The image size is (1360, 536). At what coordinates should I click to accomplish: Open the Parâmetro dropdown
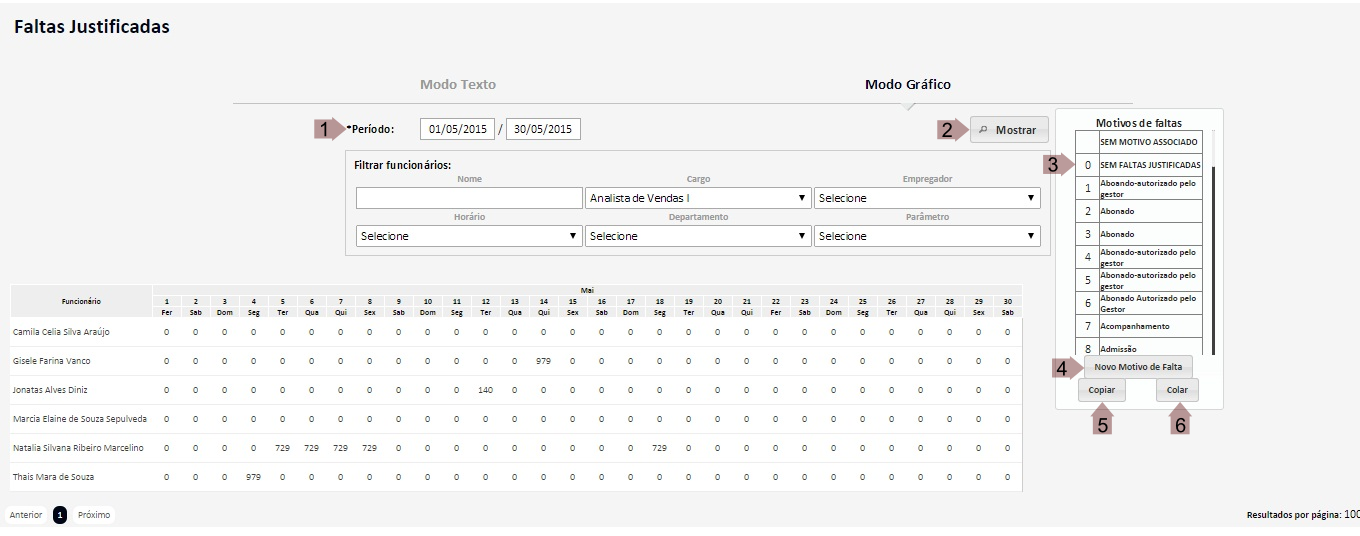coord(927,236)
